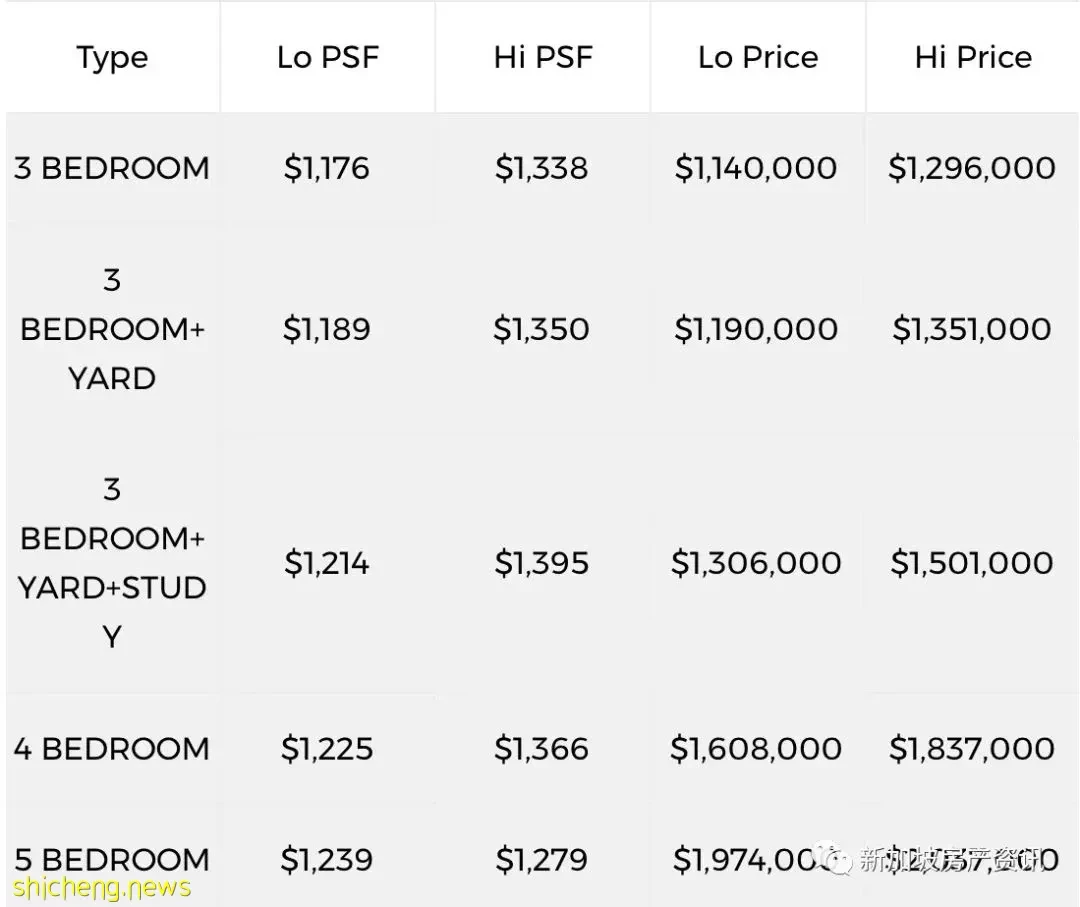
Task: Click the 3 BEDROOM+ YARD+STUDY row label
Action: (x=112, y=563)
